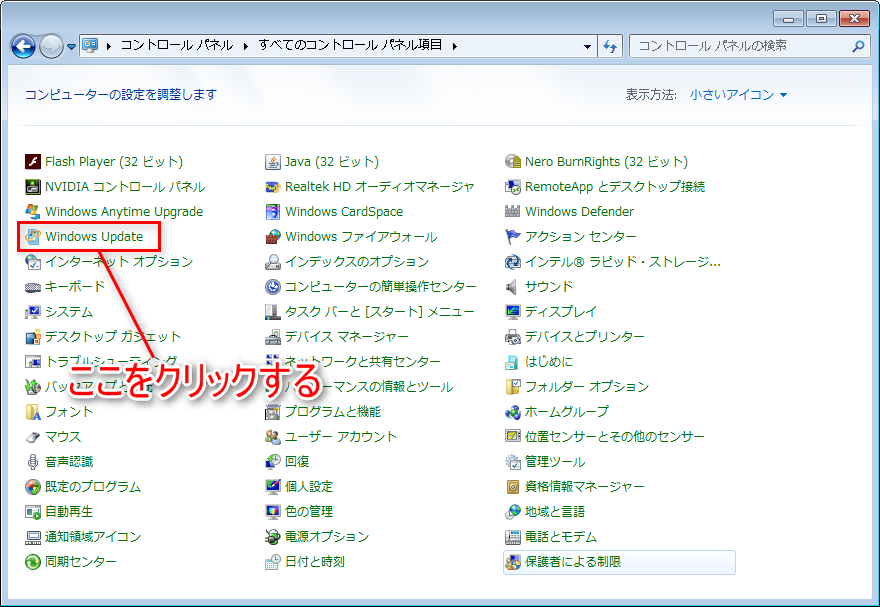Click the Windows Anytime Upgrade icon
880x607 pixels.
coord(33,211)
